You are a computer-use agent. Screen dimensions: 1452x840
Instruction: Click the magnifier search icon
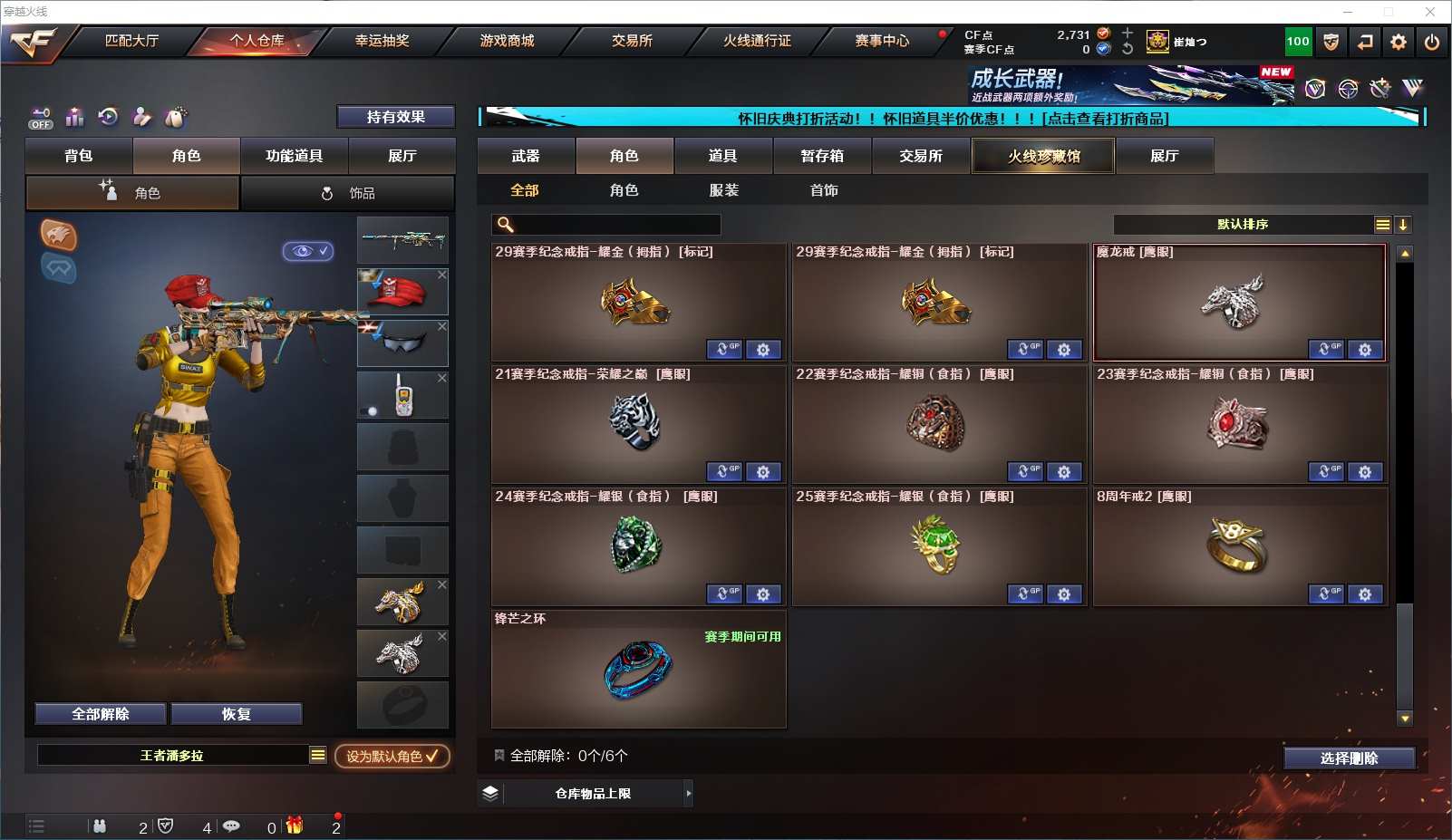[506, 225]
